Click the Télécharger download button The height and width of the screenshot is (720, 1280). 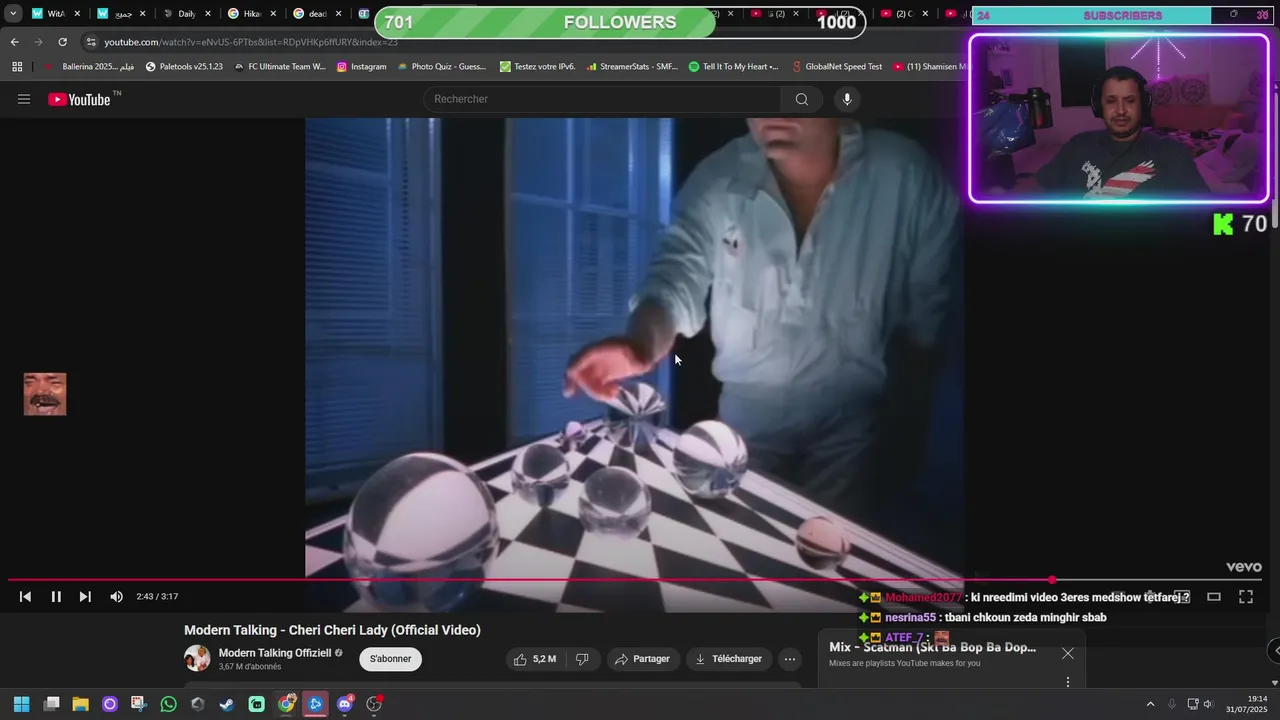pos(729,659)
